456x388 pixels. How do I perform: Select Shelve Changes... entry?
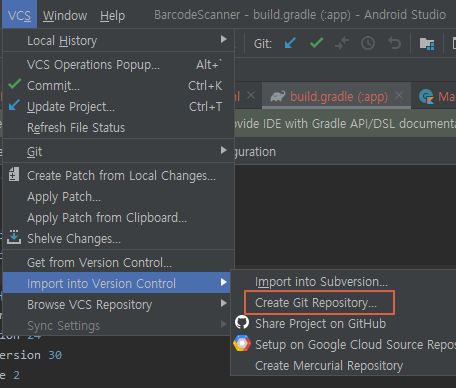[x=118, y=239]
